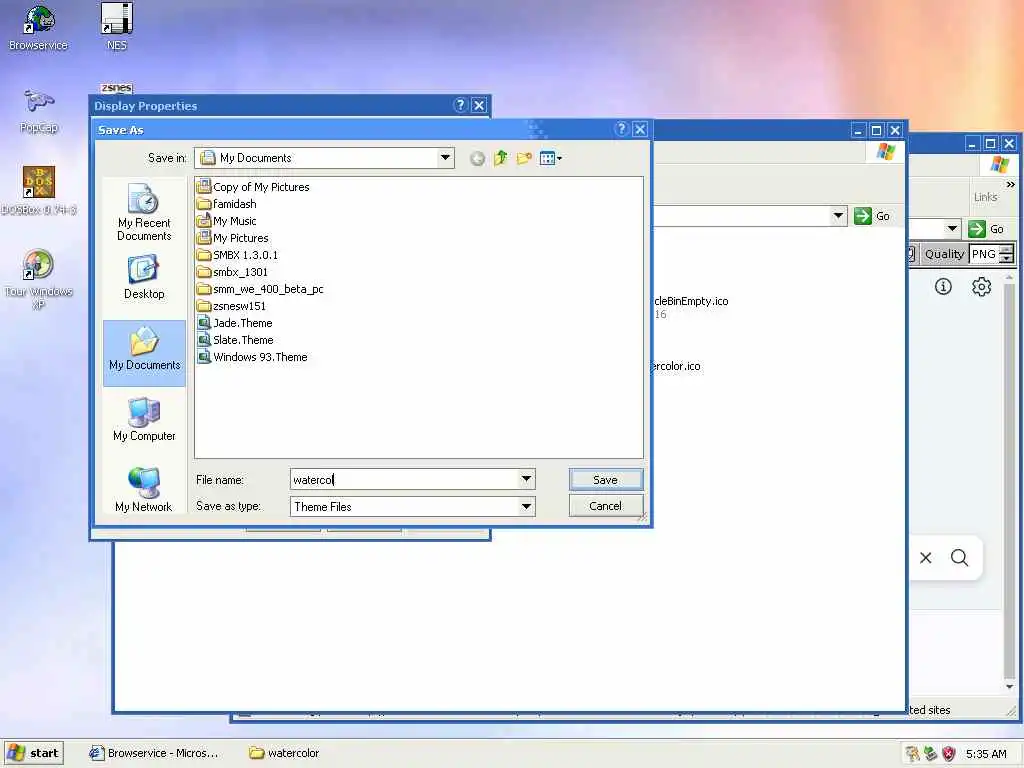Image resolution: width=1024 pixels, height=768 pixels.
Task: Click the Back arrow in Save As toolbar
Action: point(477,159)
